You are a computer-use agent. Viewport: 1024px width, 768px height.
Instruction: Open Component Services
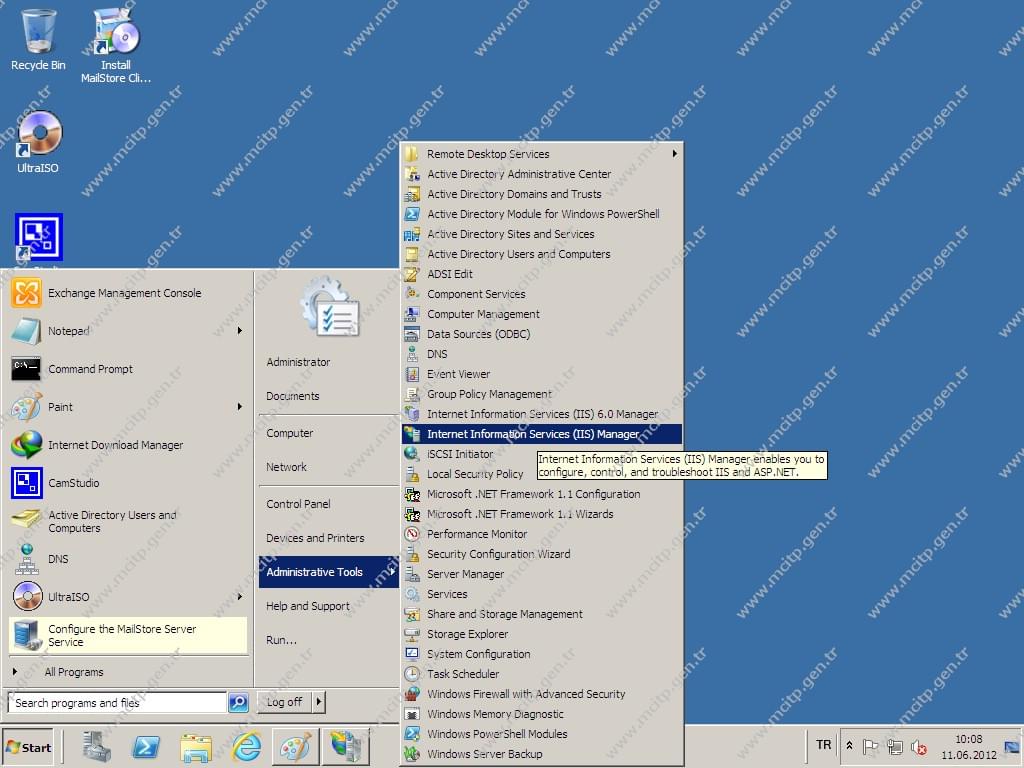542,295
